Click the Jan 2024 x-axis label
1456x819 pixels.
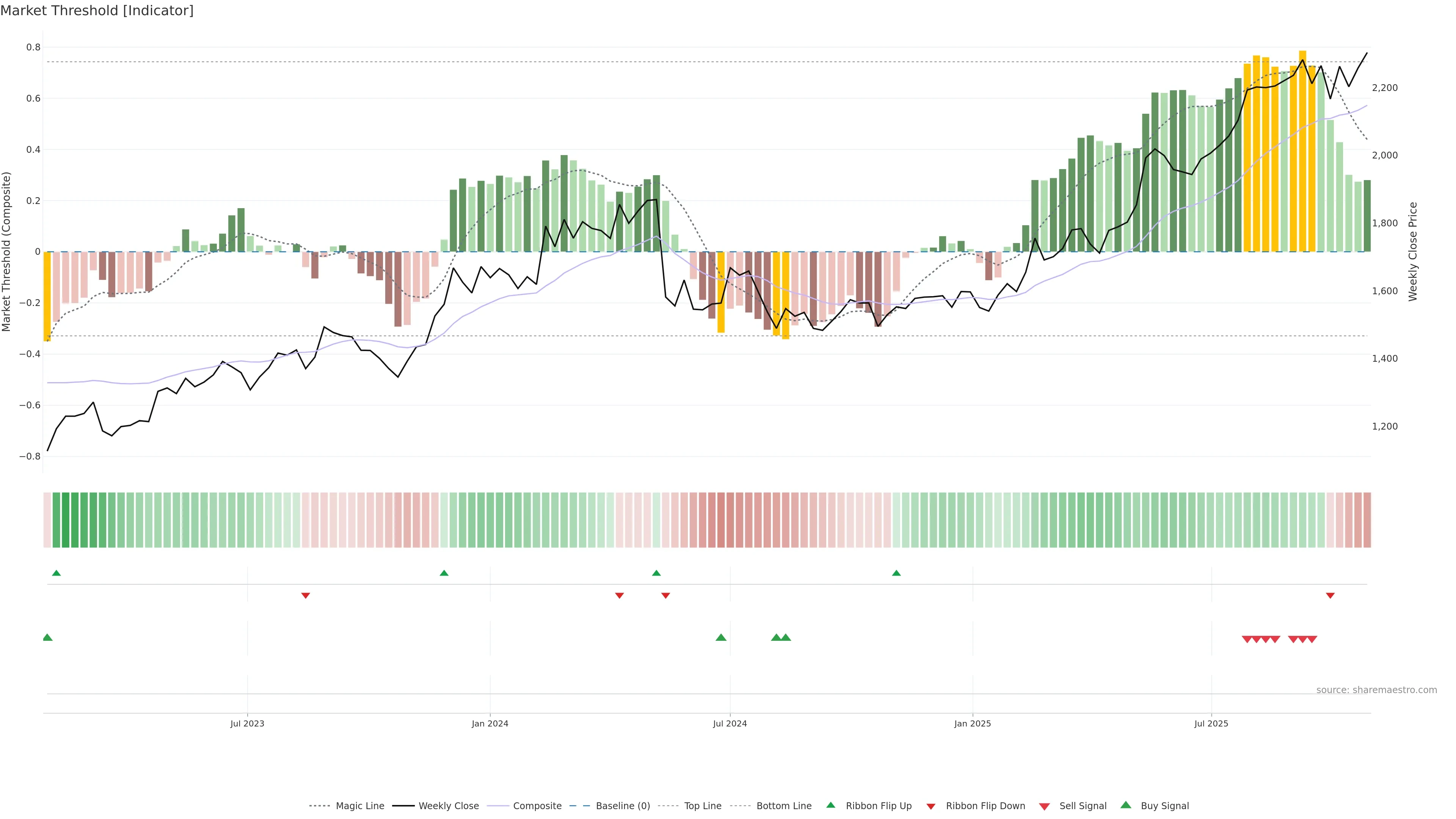(490, 723)
